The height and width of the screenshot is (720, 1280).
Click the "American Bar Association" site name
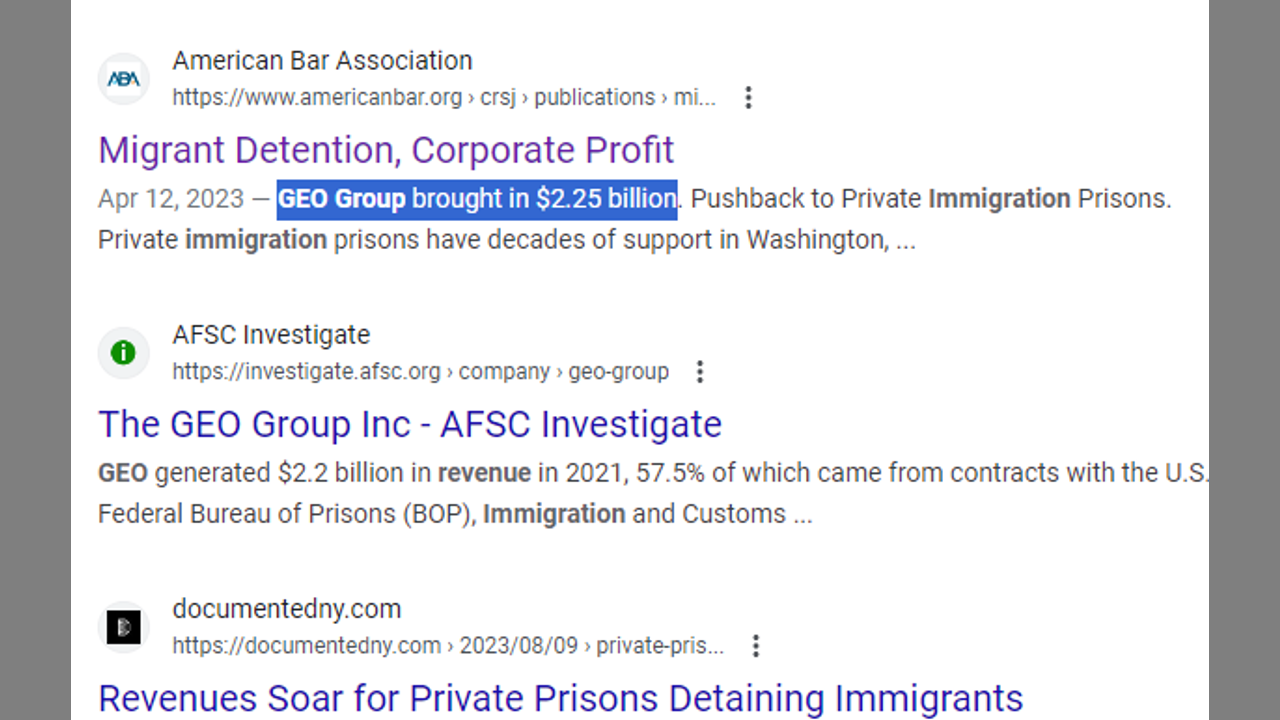pyautogui.click(x=322, y=60)
